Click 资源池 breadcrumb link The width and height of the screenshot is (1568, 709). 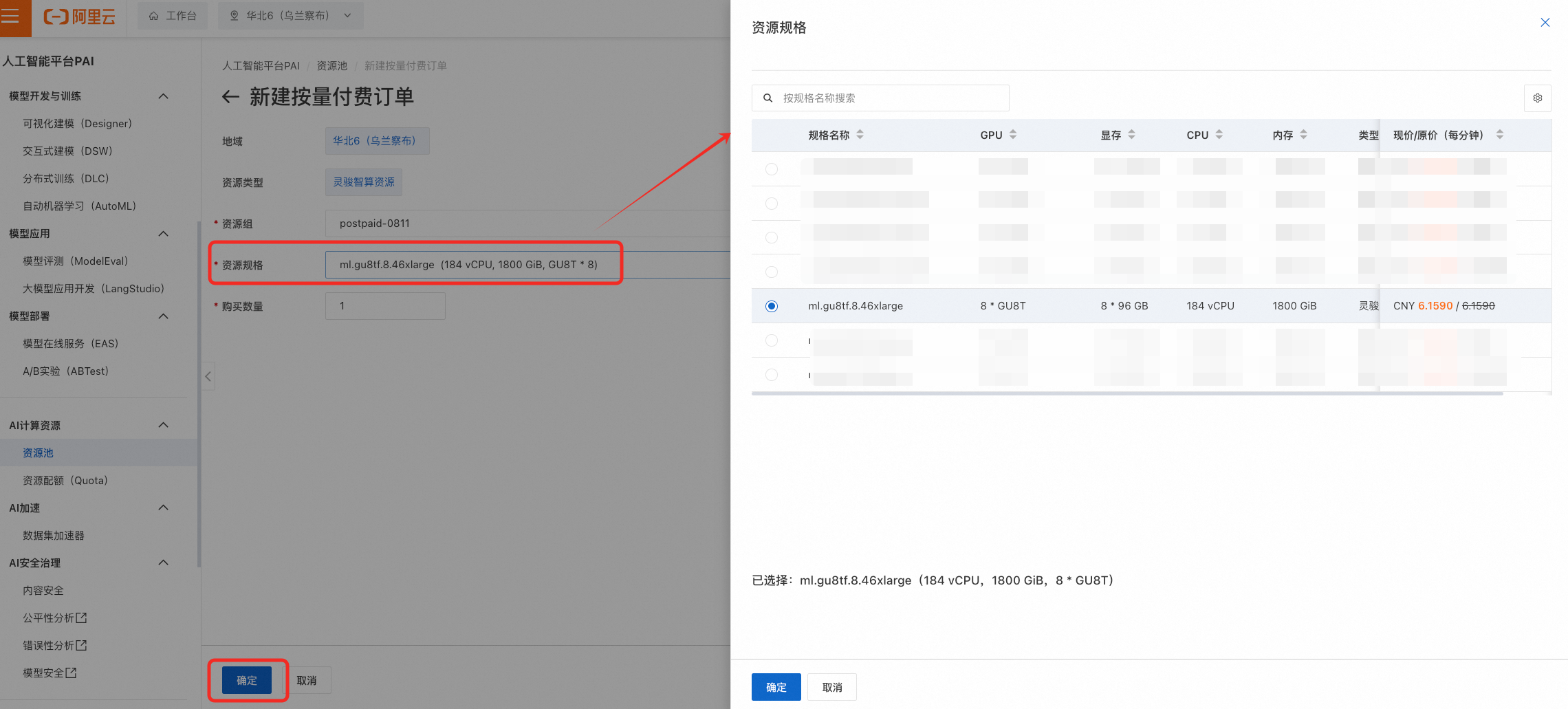click(x=331, y=66)
